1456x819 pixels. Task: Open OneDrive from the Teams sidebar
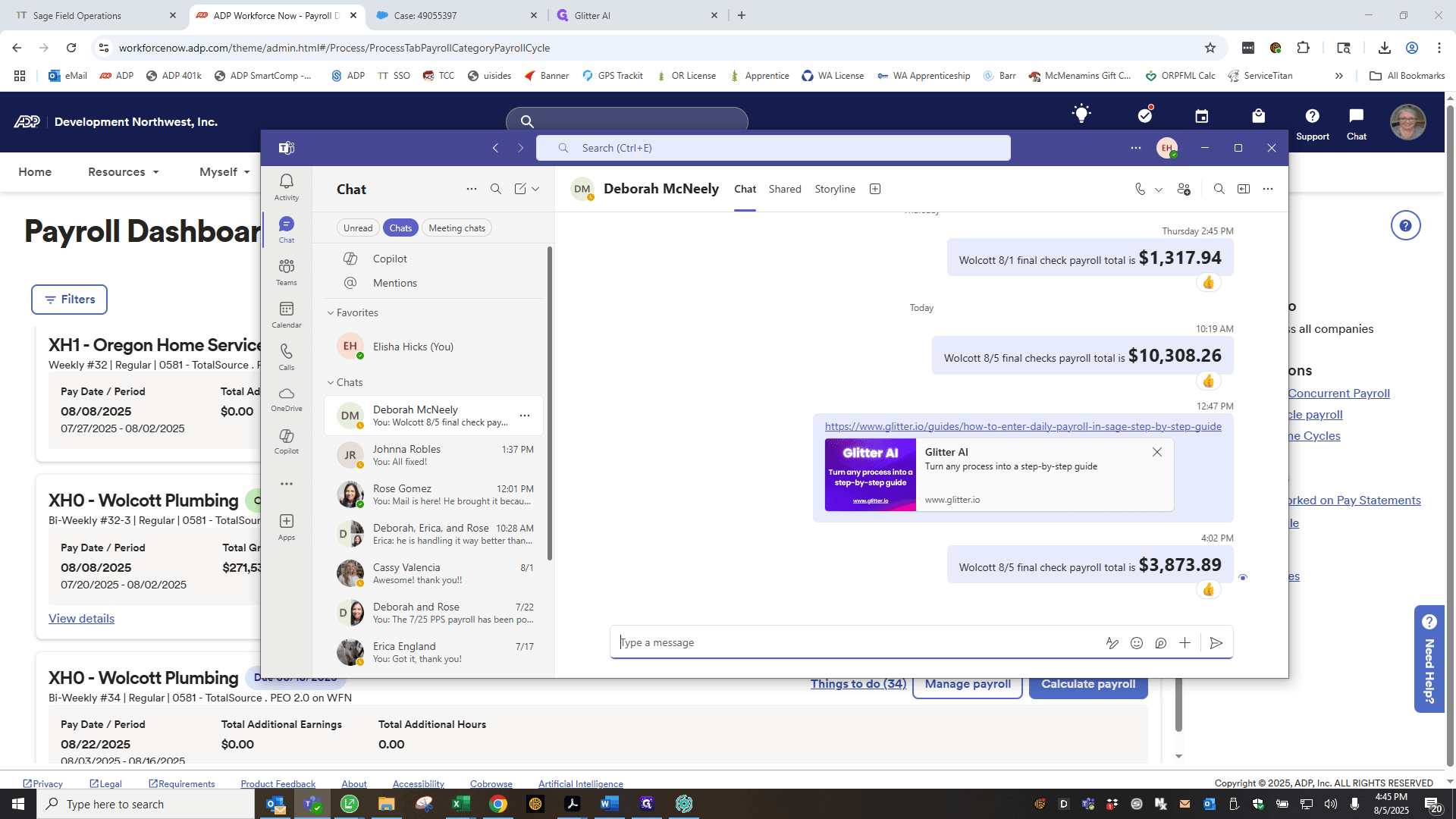tap(286, 399)
